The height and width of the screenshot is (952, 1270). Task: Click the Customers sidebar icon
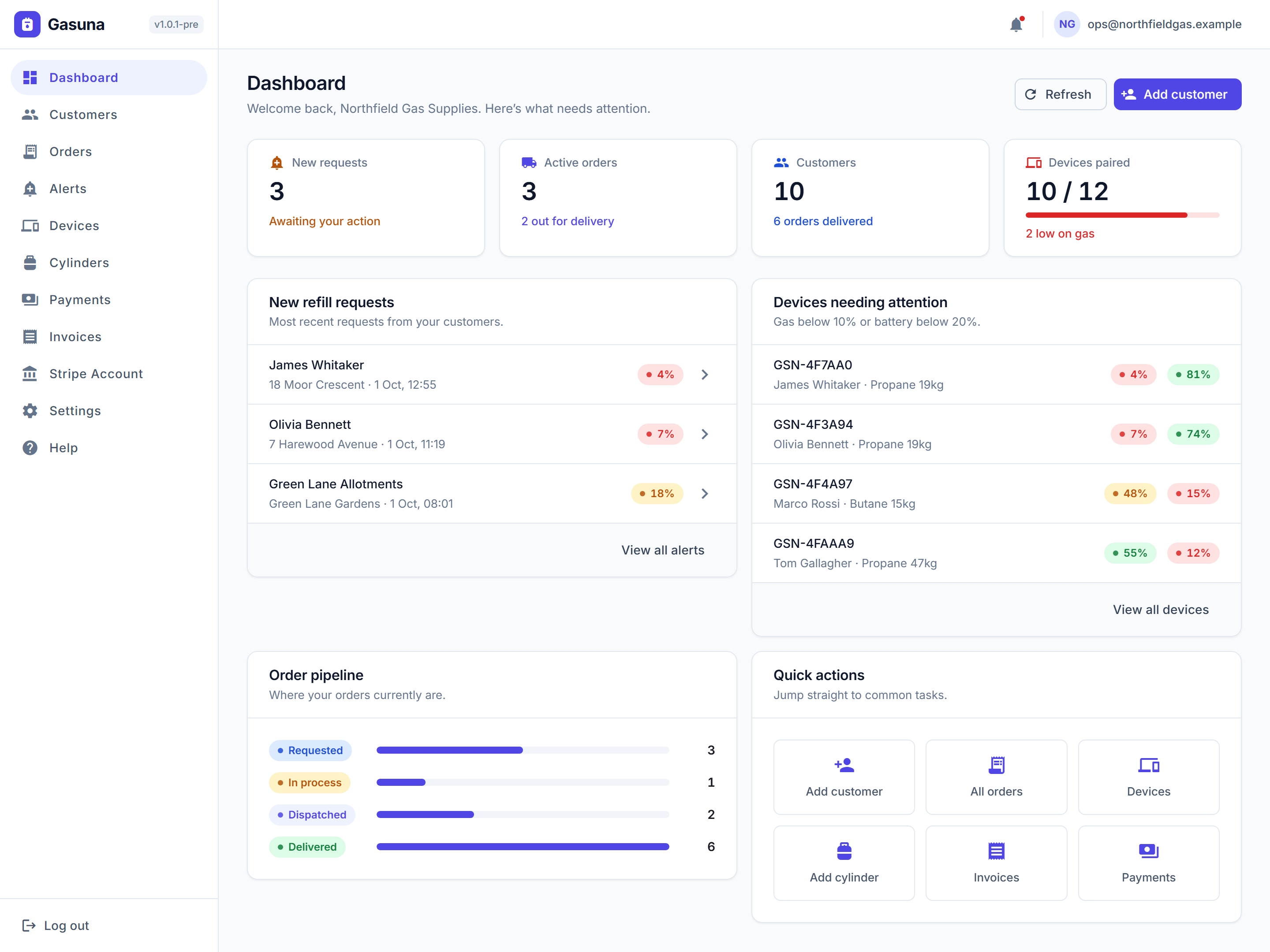pyautogui.click(x=30, y=115)
